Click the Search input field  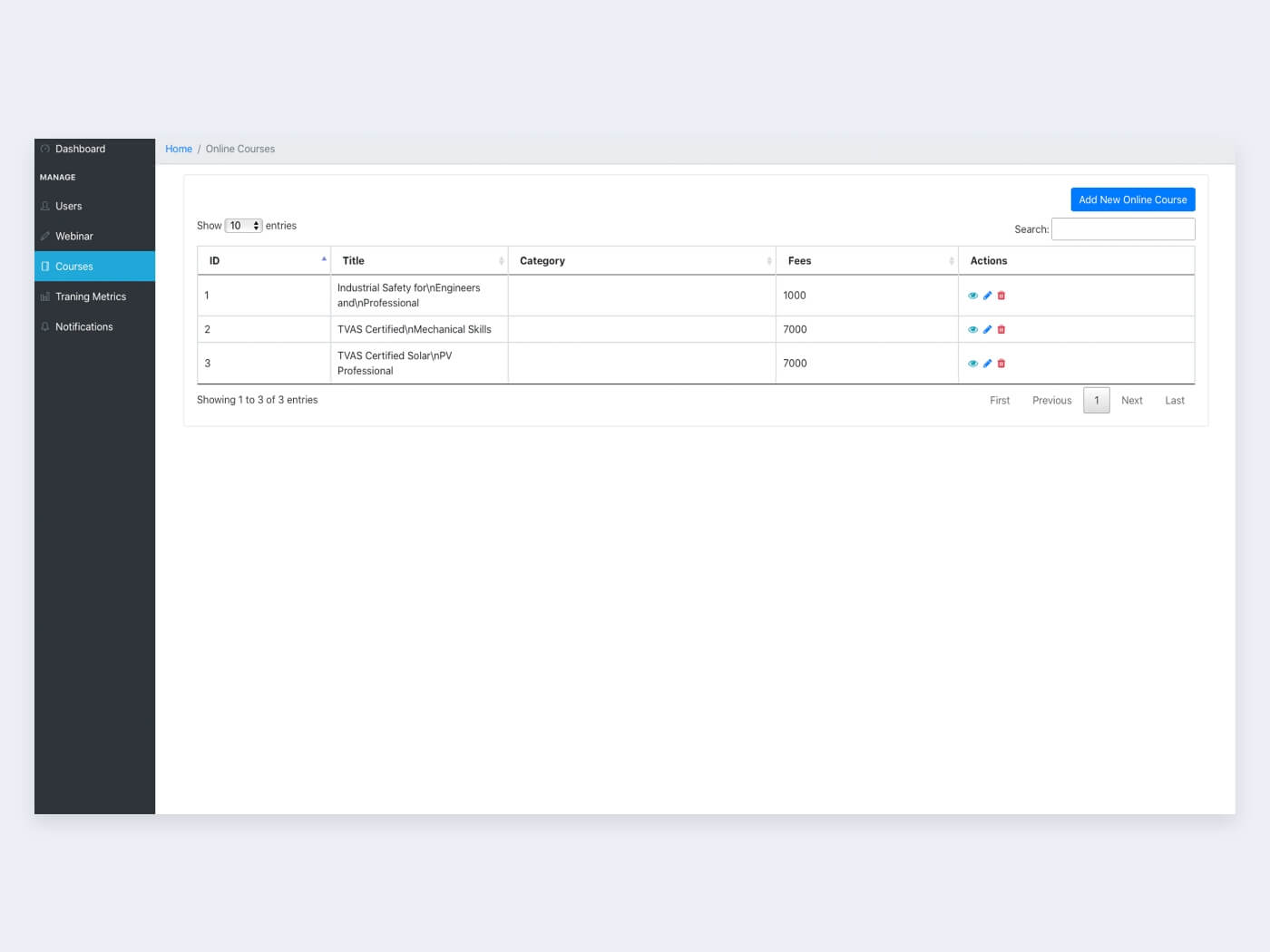point(1122,229)
